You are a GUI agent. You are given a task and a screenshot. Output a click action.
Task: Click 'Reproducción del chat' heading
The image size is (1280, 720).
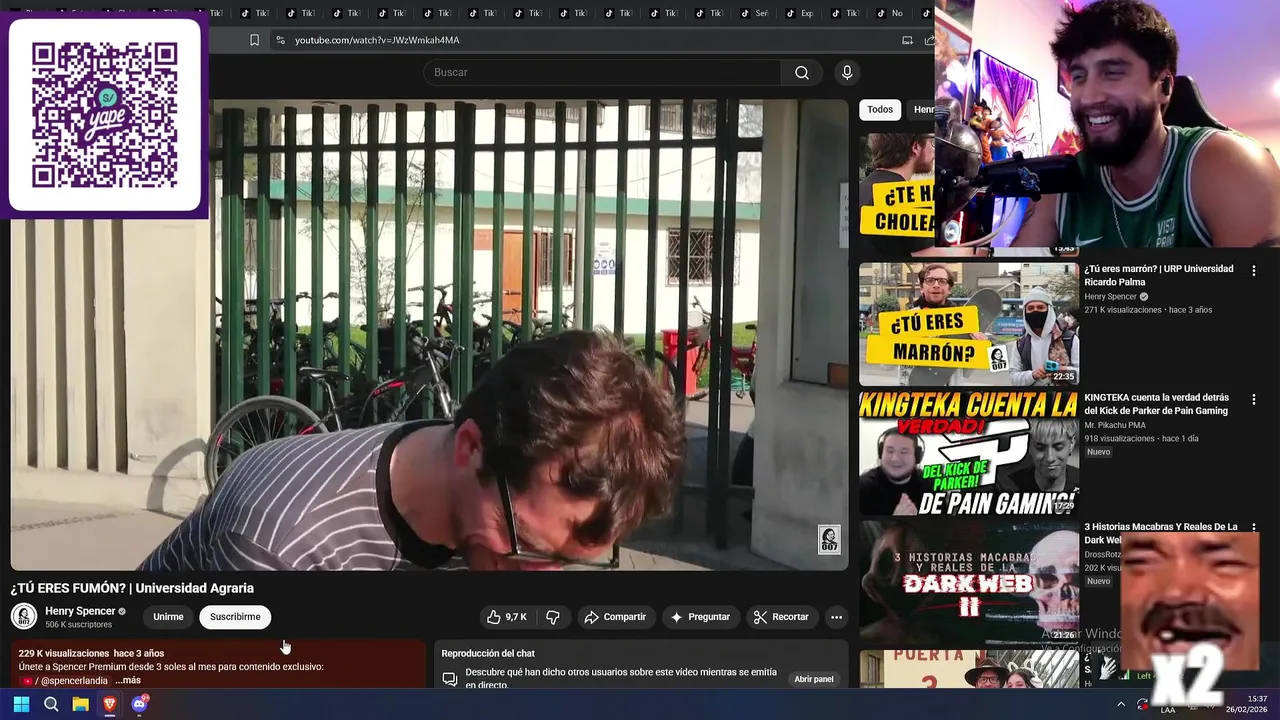pos(488,653)
